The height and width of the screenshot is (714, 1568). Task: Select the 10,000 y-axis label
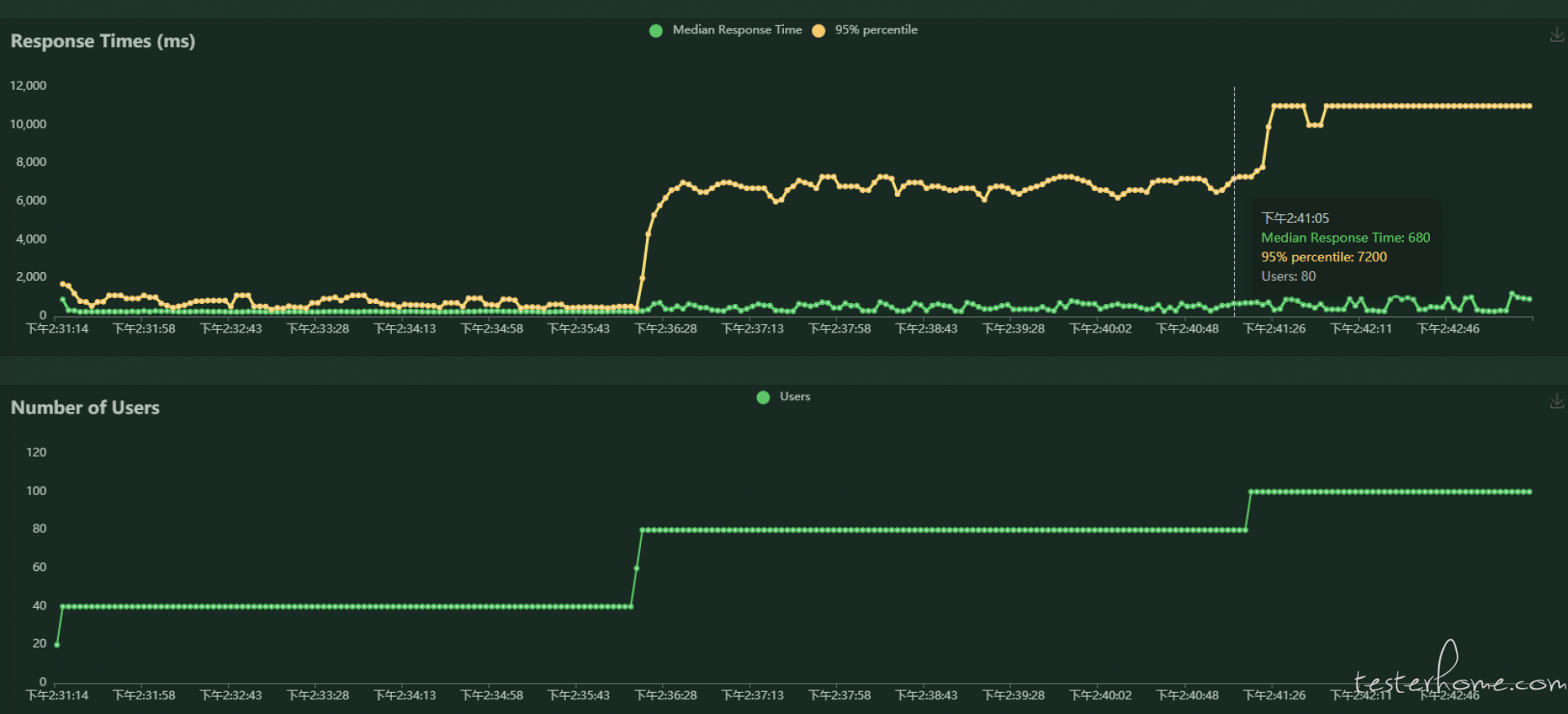pos(28,124)
